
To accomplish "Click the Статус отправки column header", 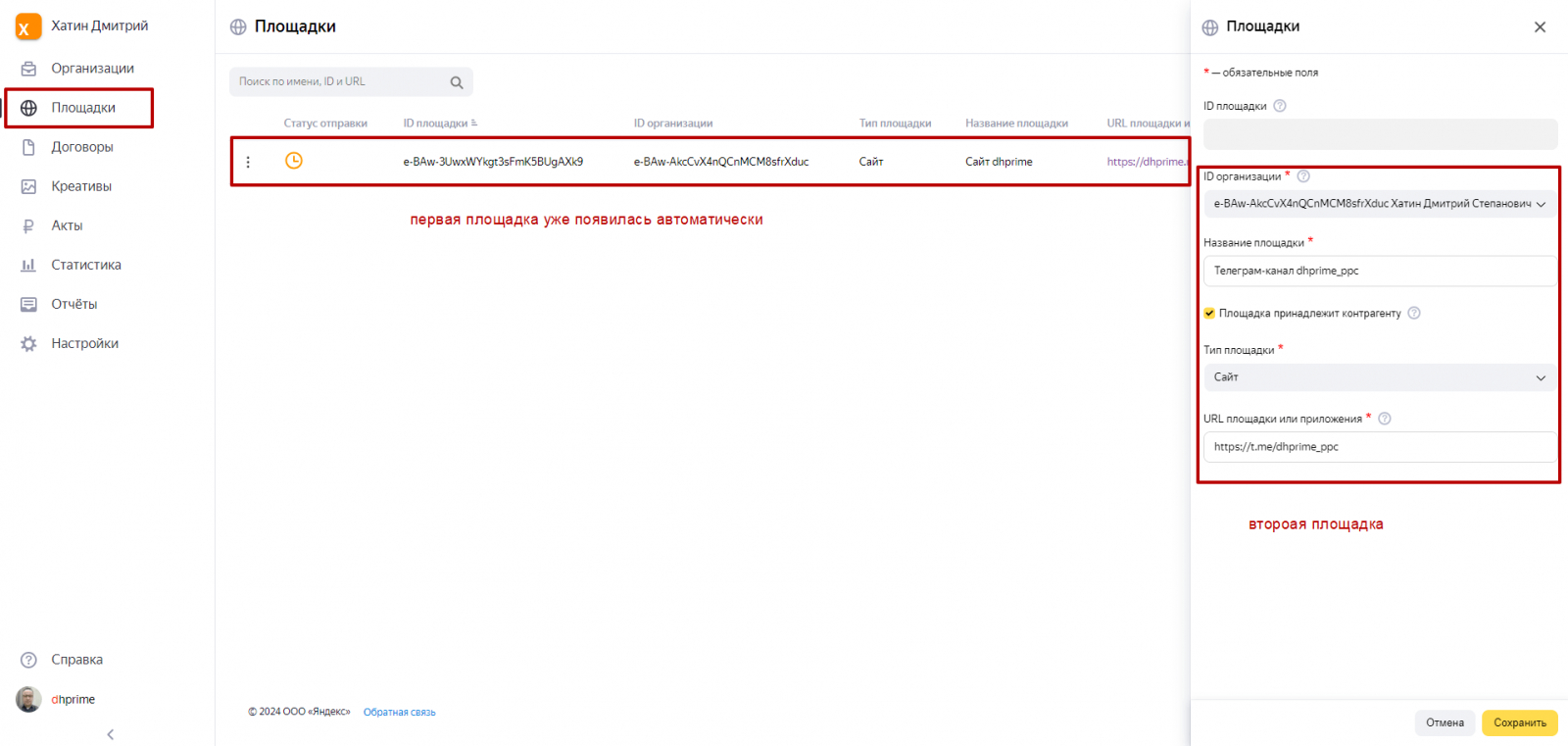I will click(x=325, y=124).
